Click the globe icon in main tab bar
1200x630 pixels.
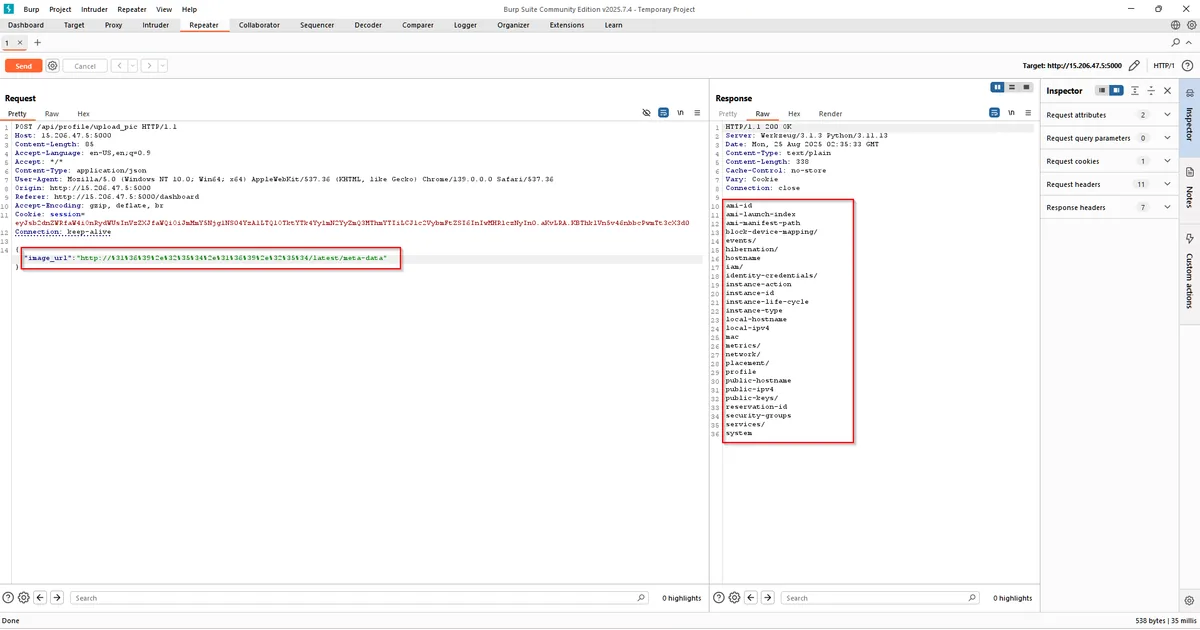1176,25
